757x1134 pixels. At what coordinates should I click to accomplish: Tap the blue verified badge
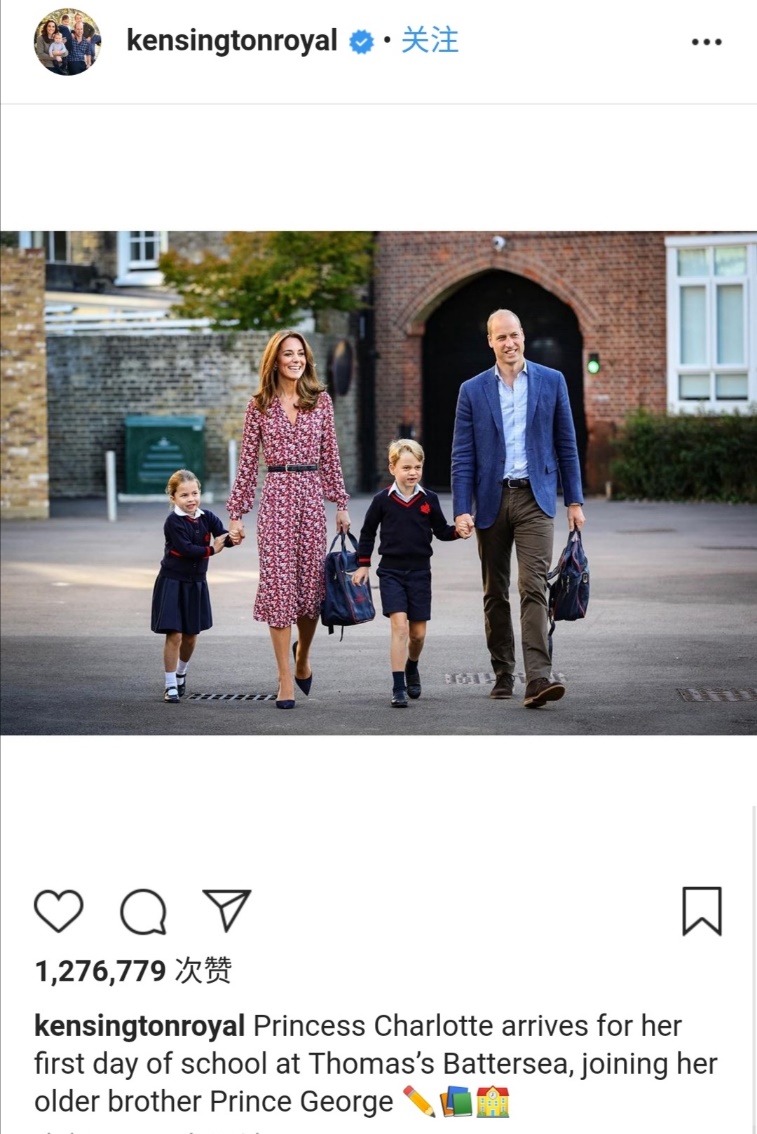362,42
